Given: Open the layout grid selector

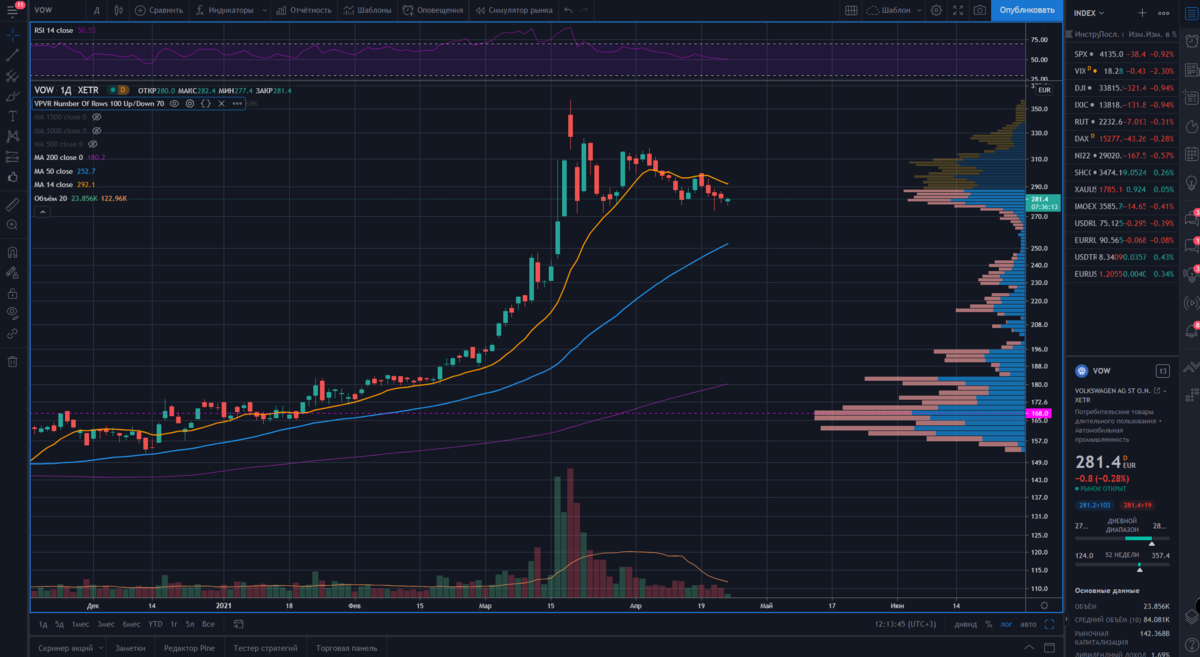Looking at the screenshot, I should click(851, 10).
